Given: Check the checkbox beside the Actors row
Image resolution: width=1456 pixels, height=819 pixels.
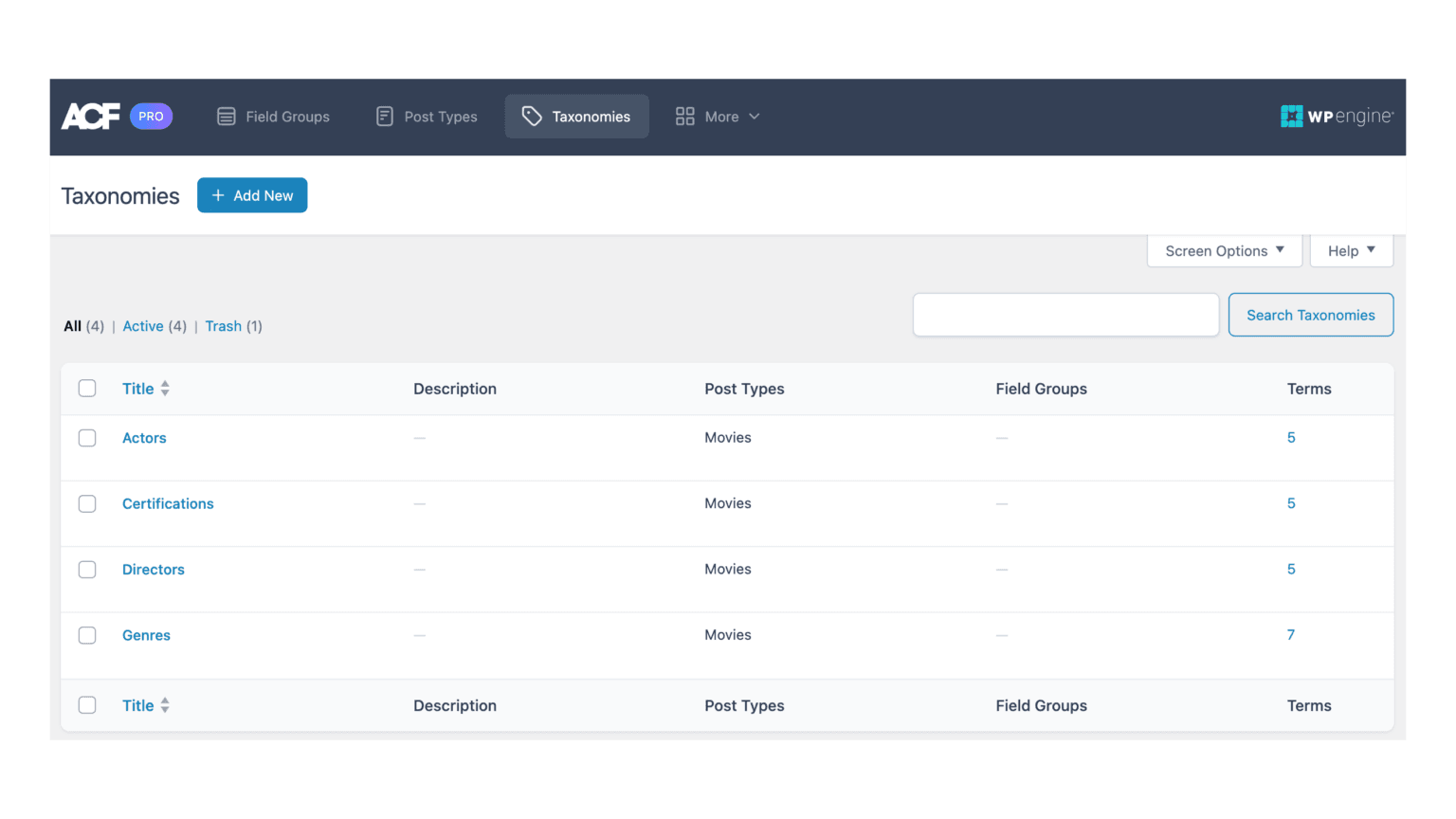Looking at the screenshot, I should 87,438.
